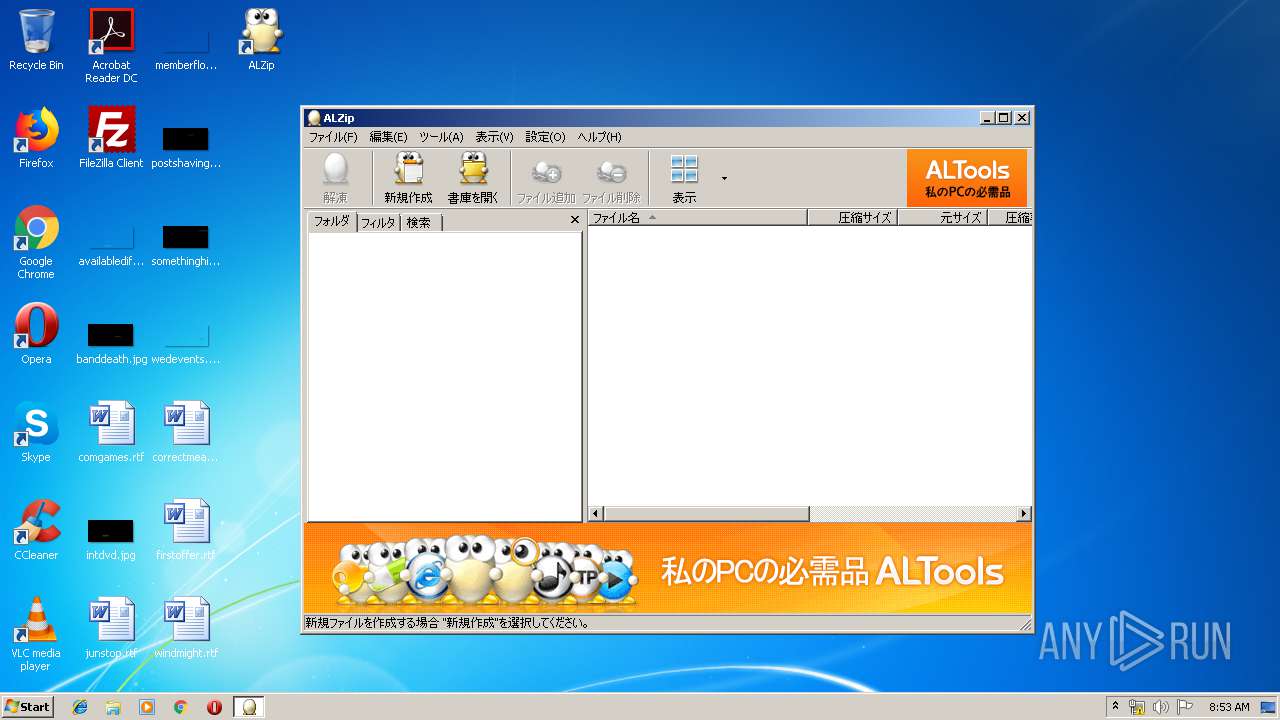Click the horizontal scrollbar left arrow
The height and width of the screenshot is (720, 1280).
click(x=596, y=514)
